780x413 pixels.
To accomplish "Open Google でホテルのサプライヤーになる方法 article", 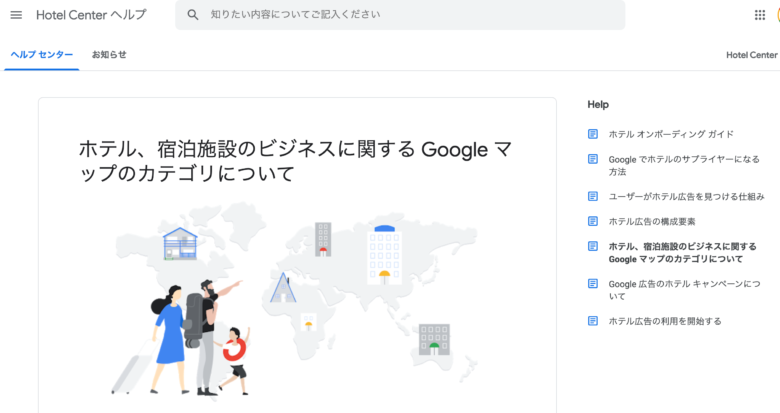I will (x=684, y=165).
